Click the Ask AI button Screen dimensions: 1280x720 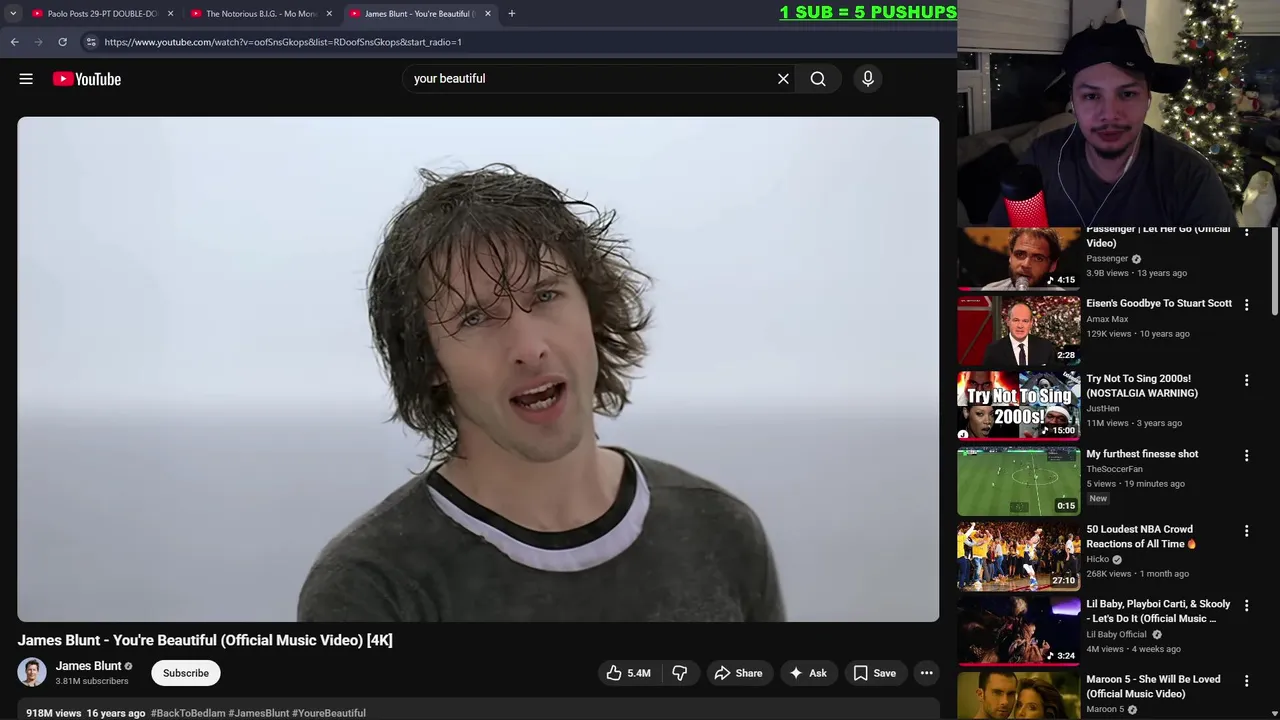point(808,673)
